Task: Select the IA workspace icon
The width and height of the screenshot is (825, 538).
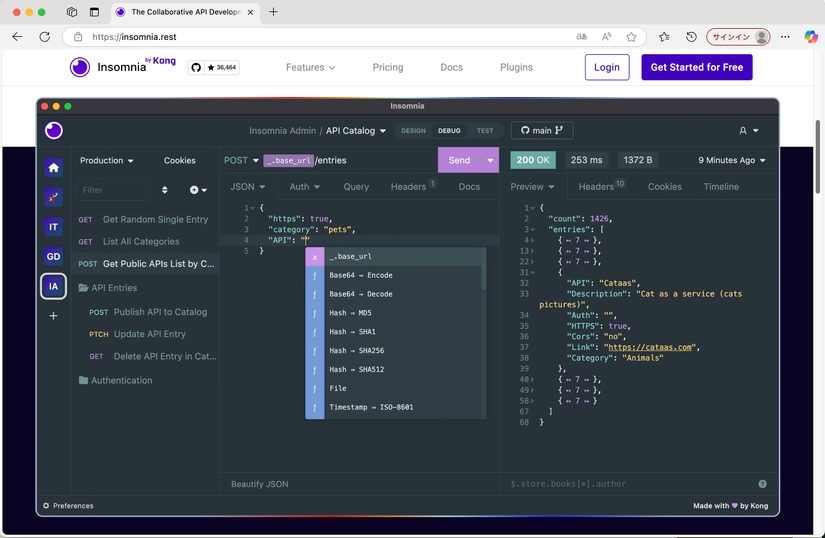Action: (x=53, y=286)
